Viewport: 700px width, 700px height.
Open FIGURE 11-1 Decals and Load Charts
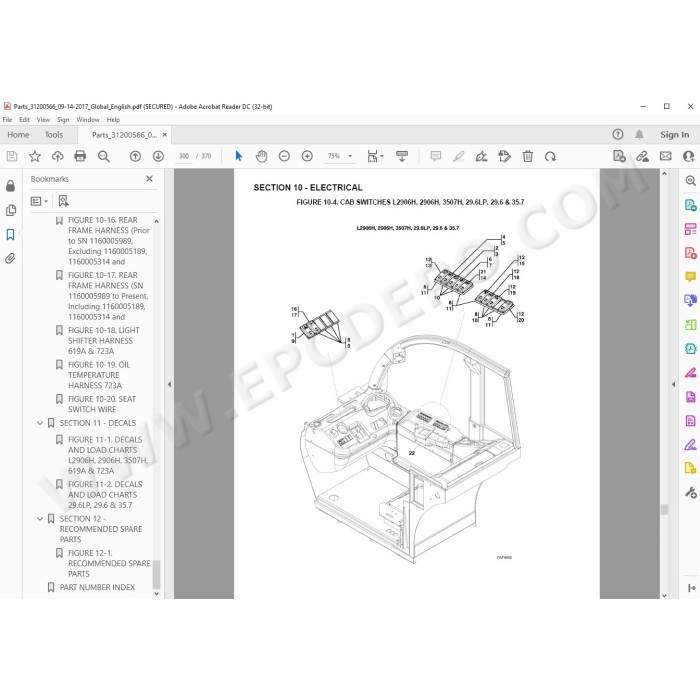(x=108, y=455)
